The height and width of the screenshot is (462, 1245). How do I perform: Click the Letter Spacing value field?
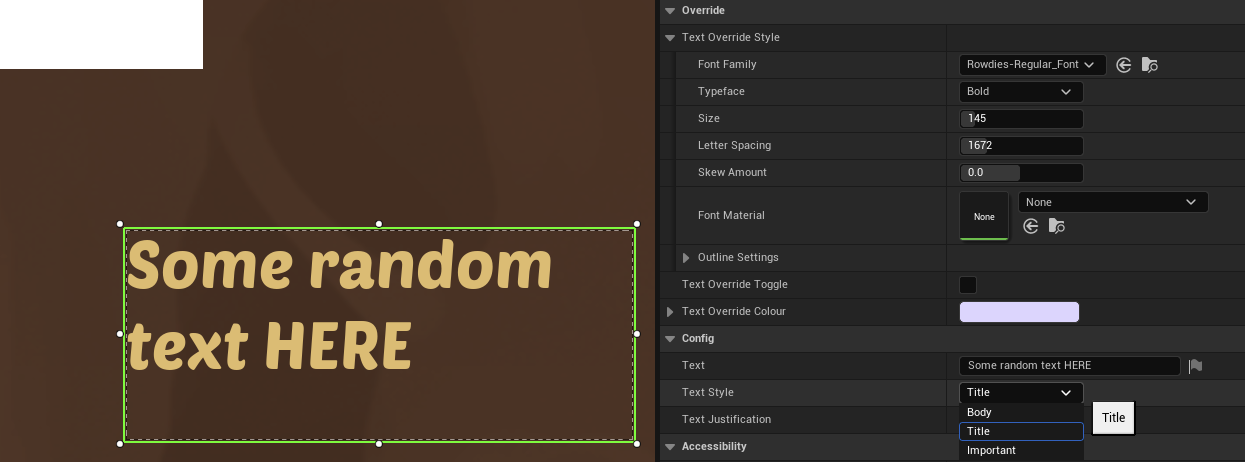click(x=1021, y=146)
